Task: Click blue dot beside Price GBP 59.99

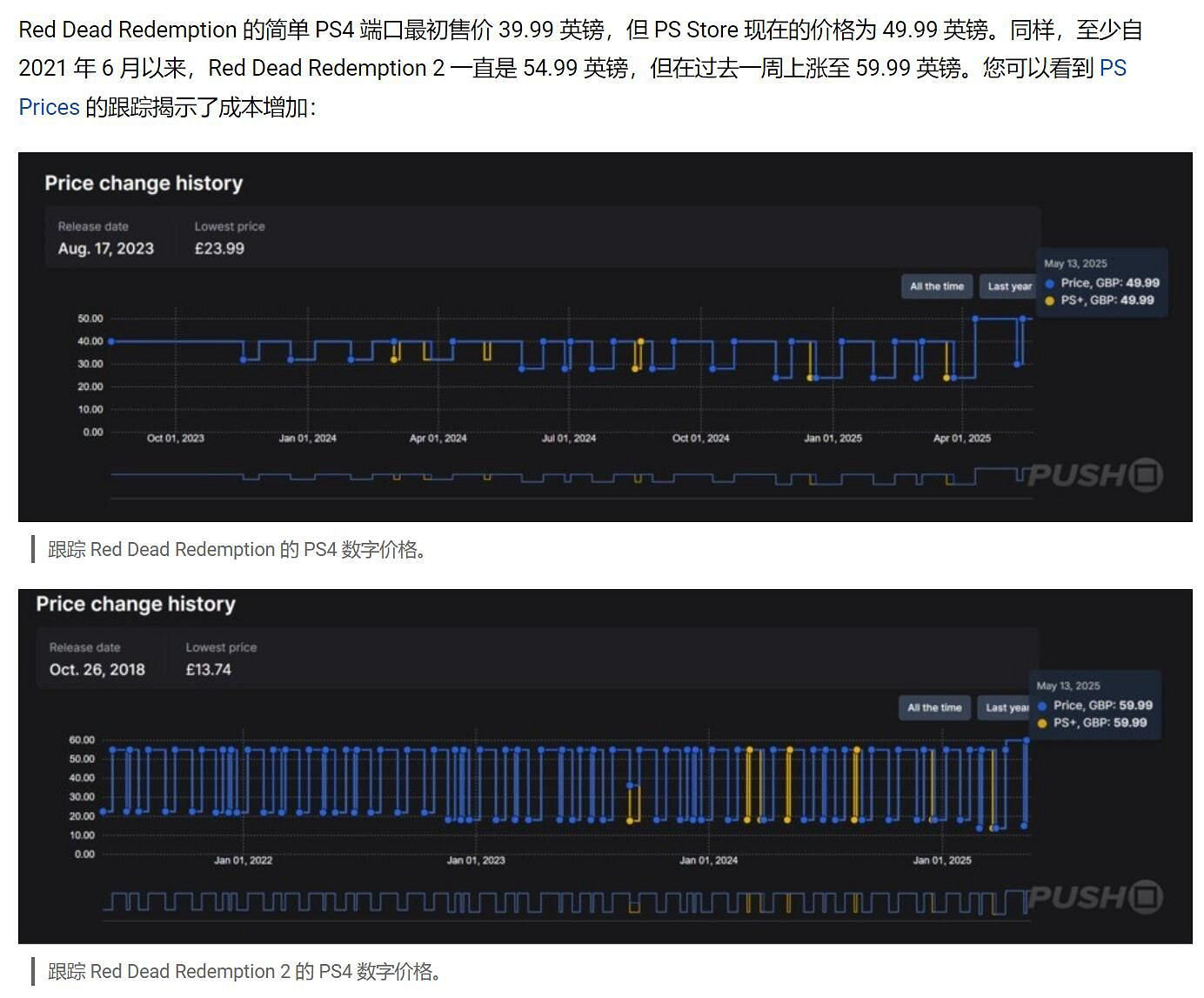Action: [x=1042, y=706]
